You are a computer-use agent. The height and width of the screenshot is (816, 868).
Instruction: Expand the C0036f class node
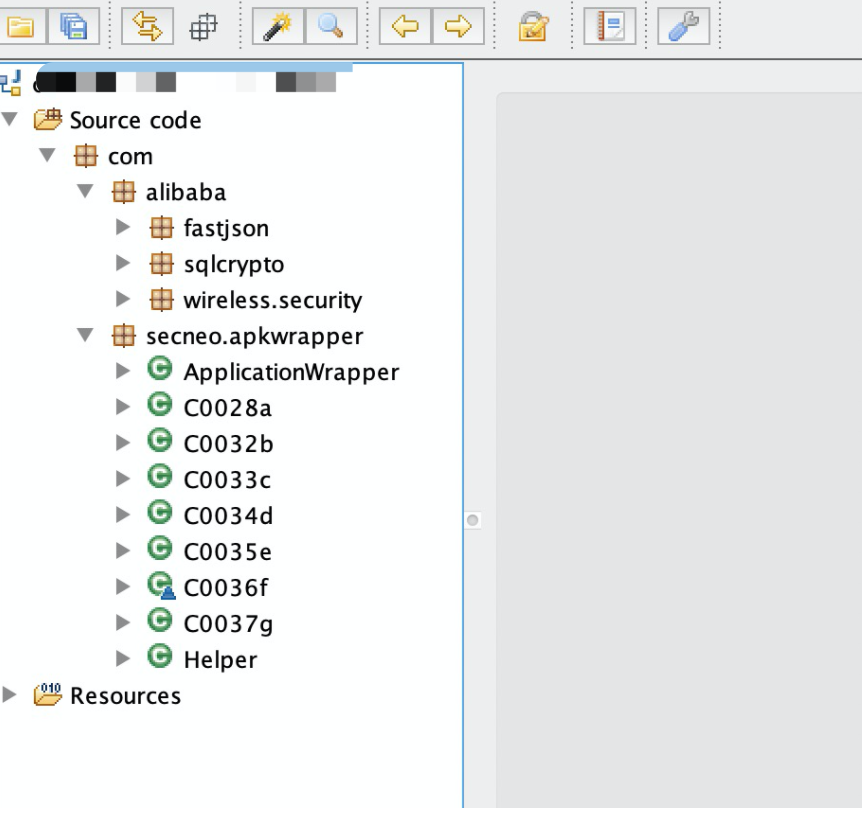123,587
